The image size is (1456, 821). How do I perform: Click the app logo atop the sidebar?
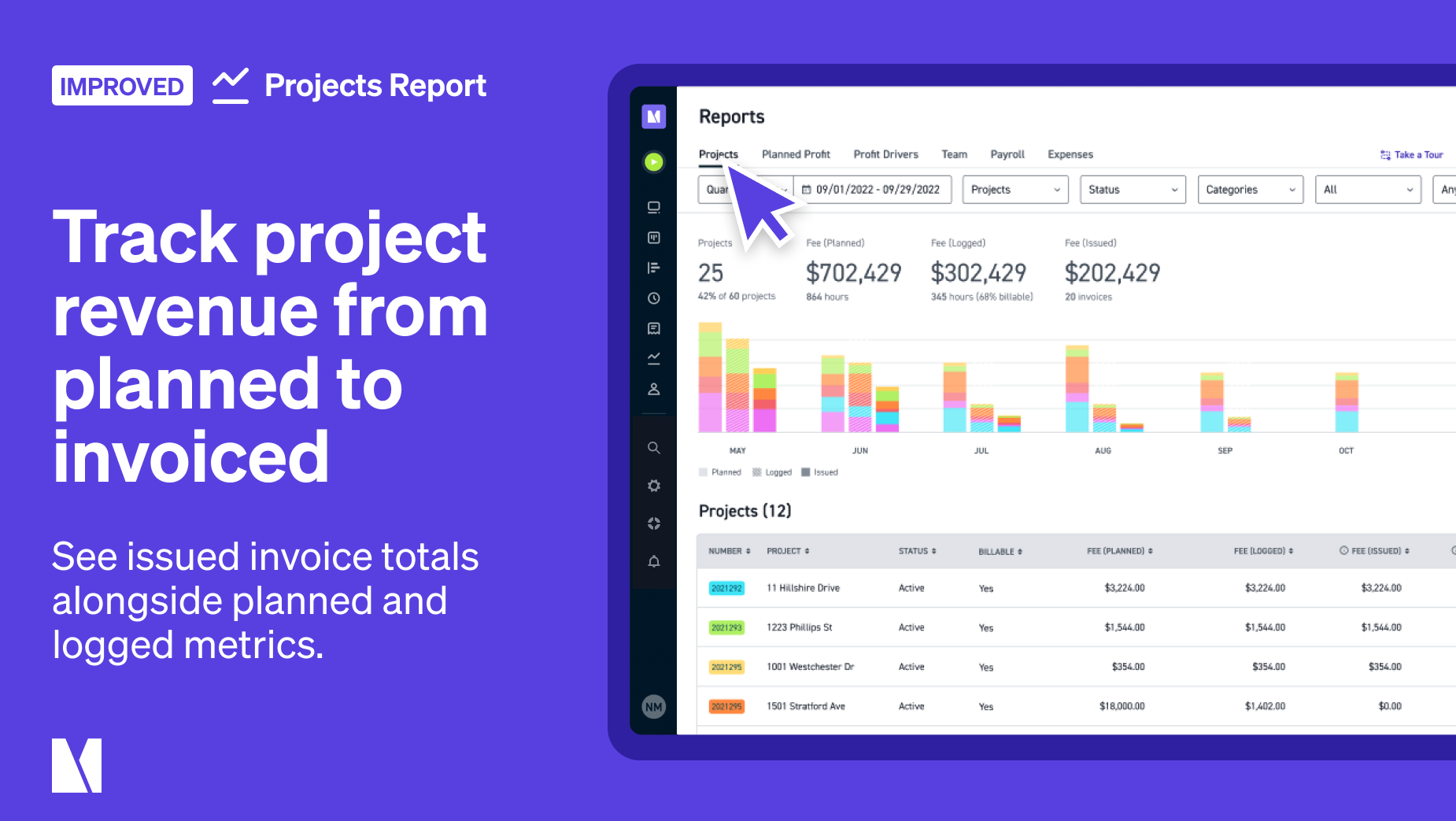pos(653,116)
